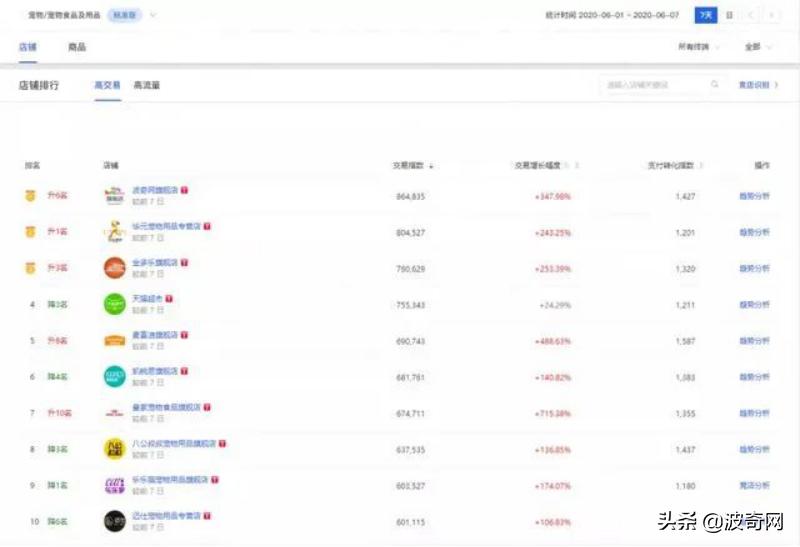The width and height of the screenshot is (800, 547).
Task: Click the 交易指数 column header
Action: tap(408, 165)
